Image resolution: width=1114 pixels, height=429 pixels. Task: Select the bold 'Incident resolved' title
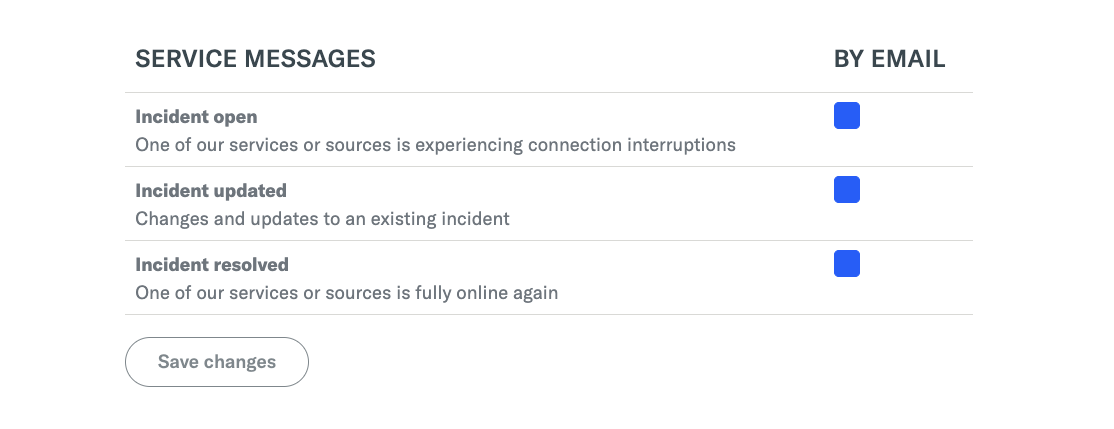[x=212, y=265]
